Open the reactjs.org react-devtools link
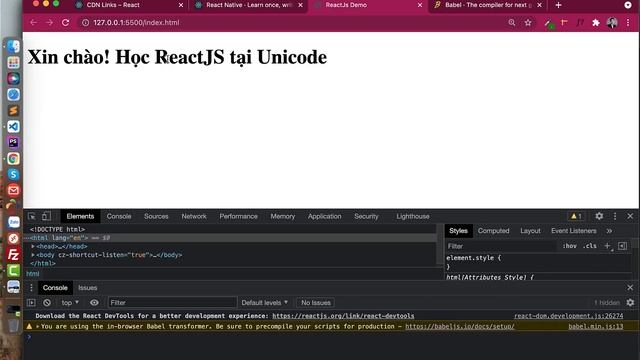Viewport: 640px width, 360px height. pos(343,316)
